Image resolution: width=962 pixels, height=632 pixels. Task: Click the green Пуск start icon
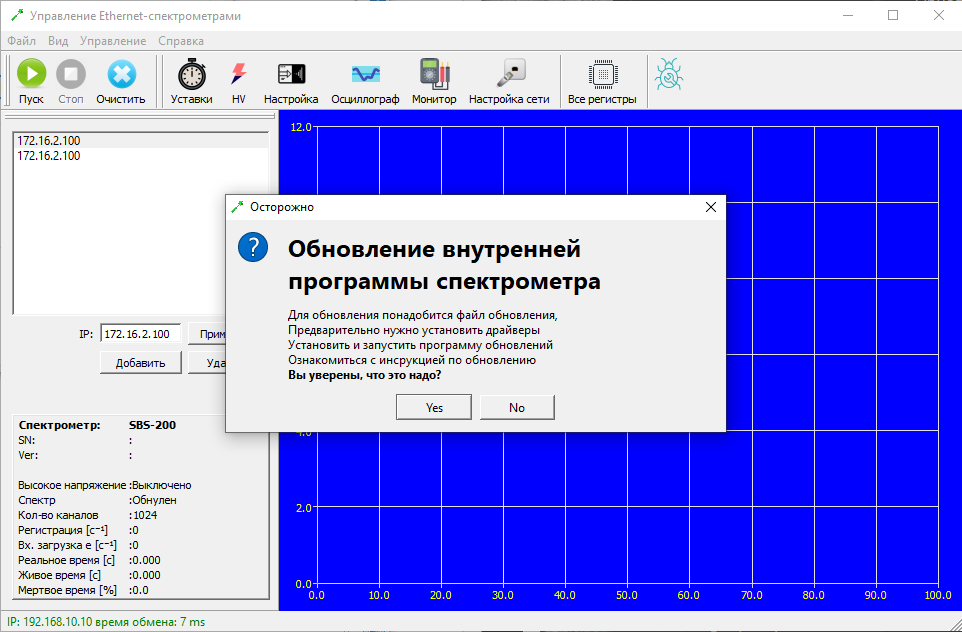click(31, 75)
